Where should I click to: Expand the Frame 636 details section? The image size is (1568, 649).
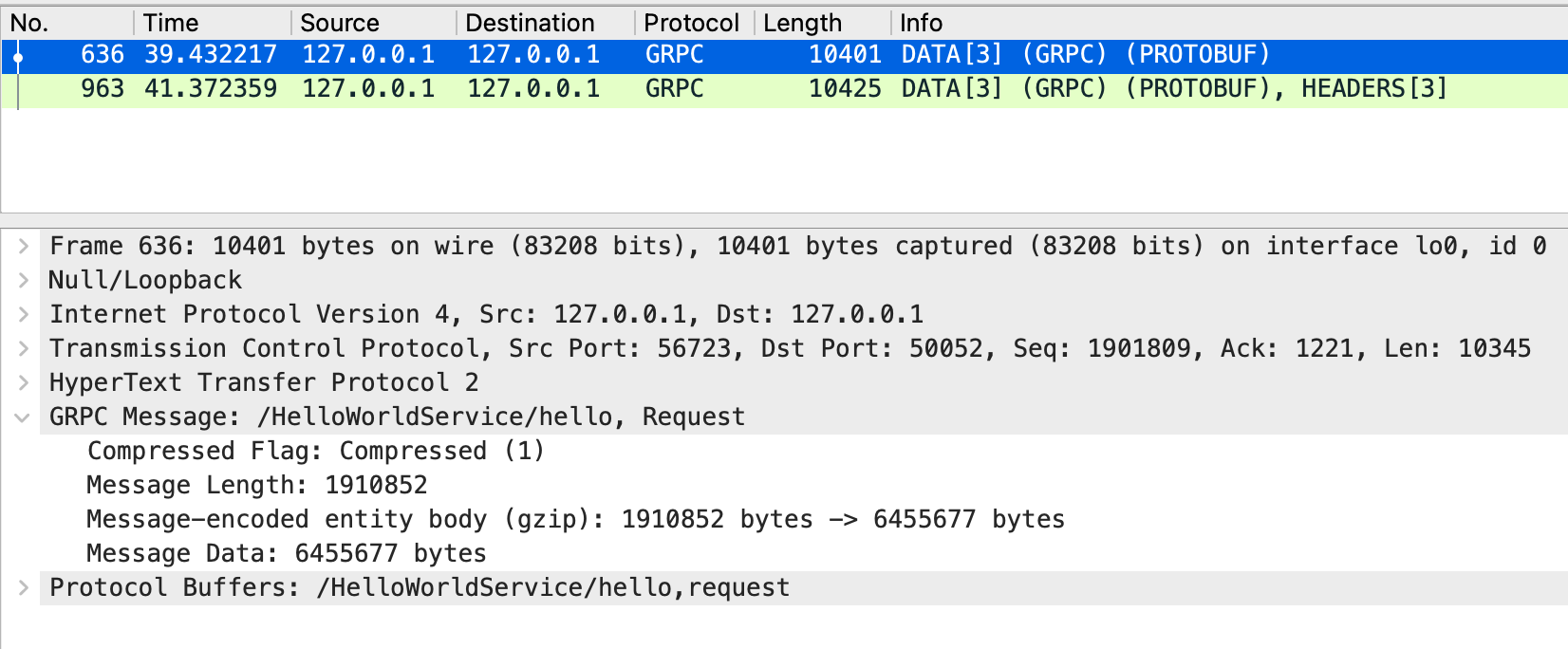tap(24, 246)
